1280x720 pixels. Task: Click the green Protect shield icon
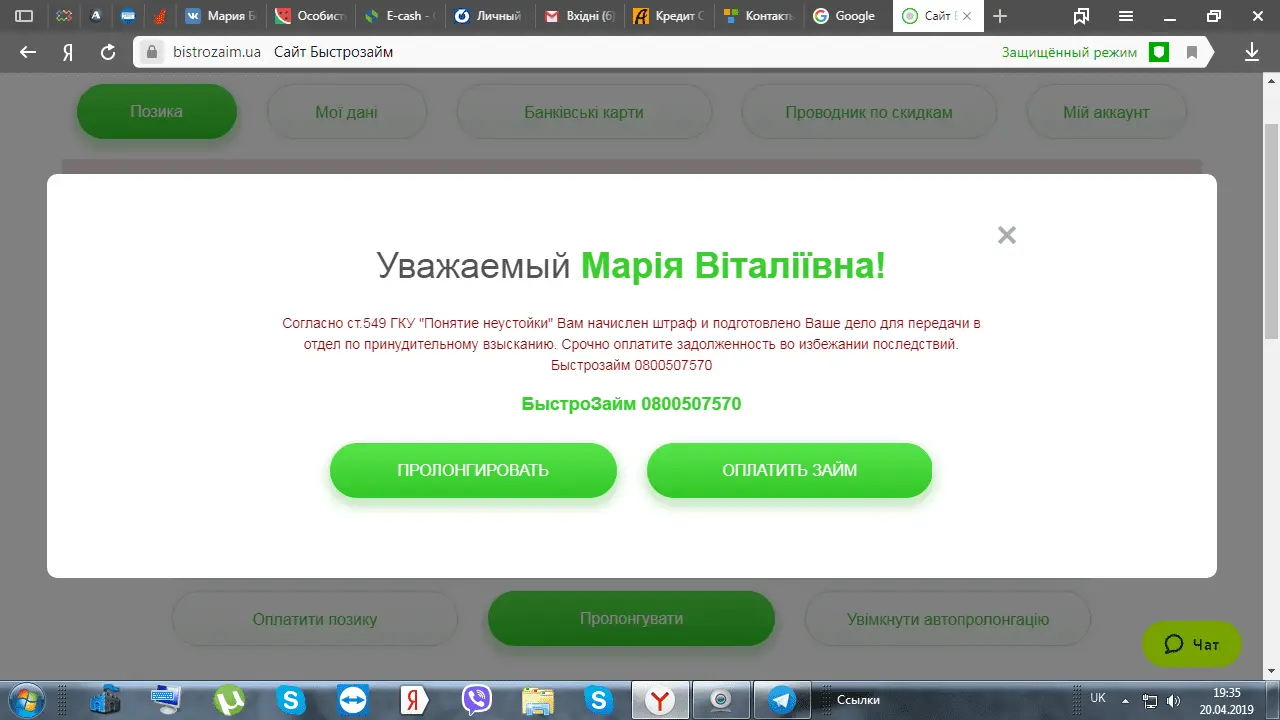1159,52
